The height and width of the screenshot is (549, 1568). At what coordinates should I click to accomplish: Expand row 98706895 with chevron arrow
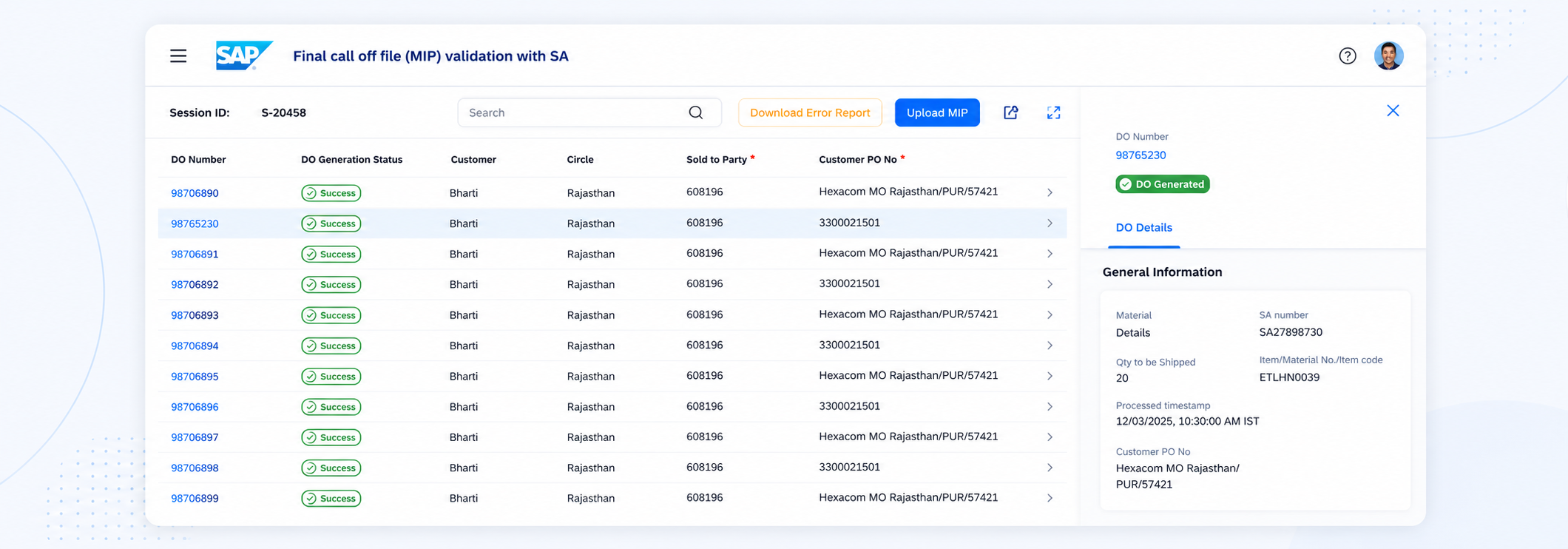(1050, 376)
